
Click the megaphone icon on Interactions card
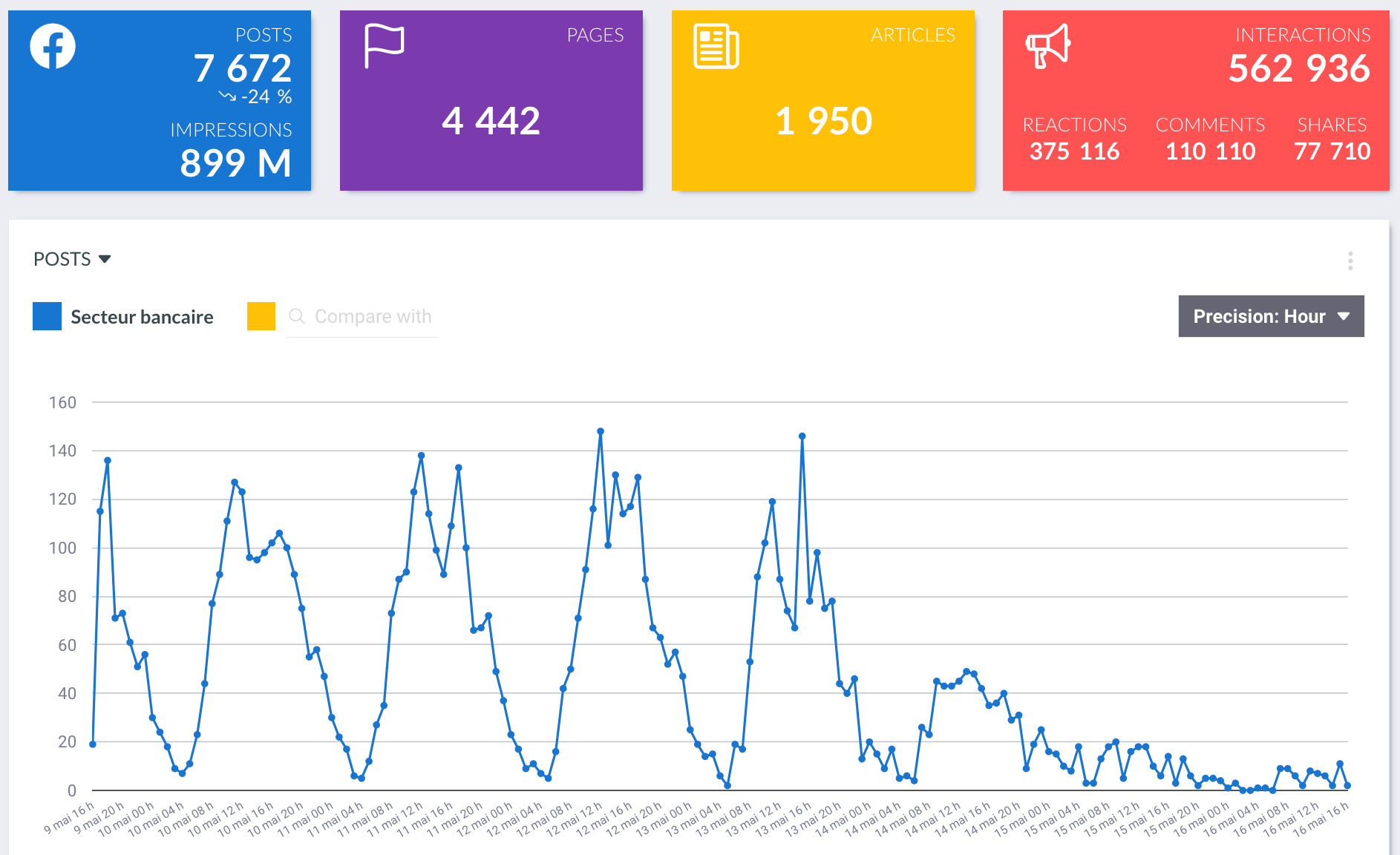1047,46
